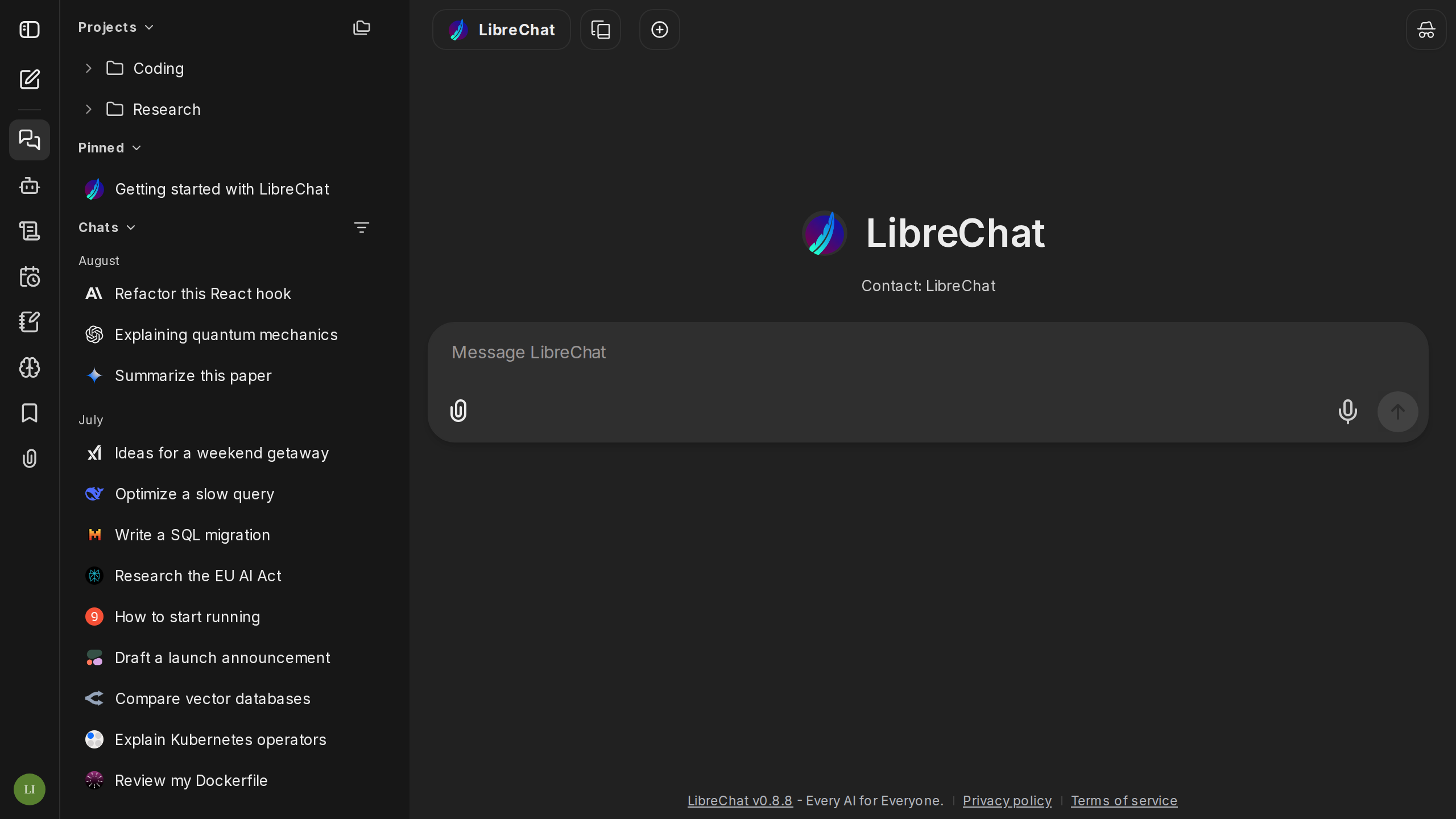
Task: Click the presets icon next to LibreChat
Action: [x=601, y=30]
